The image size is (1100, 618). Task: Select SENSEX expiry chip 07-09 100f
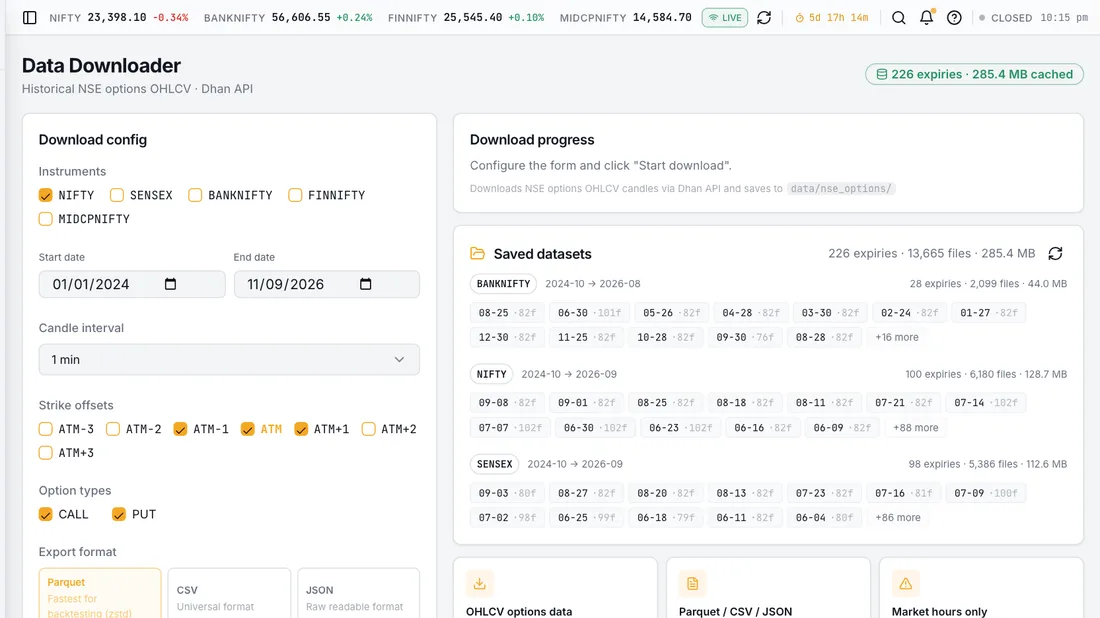[986, 493]
